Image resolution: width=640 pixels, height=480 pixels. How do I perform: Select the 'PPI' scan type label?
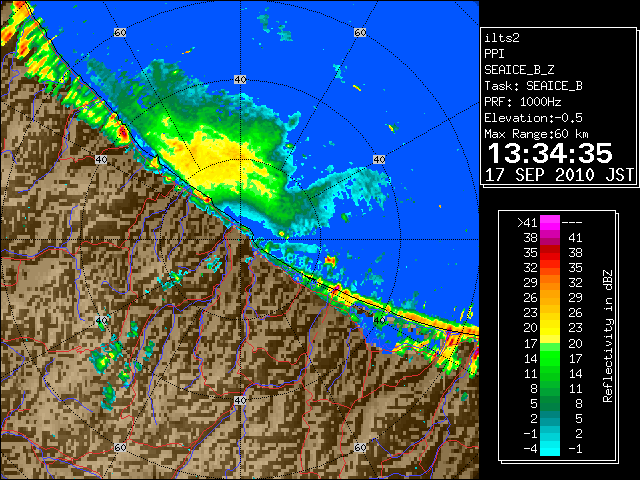[494, 54]
